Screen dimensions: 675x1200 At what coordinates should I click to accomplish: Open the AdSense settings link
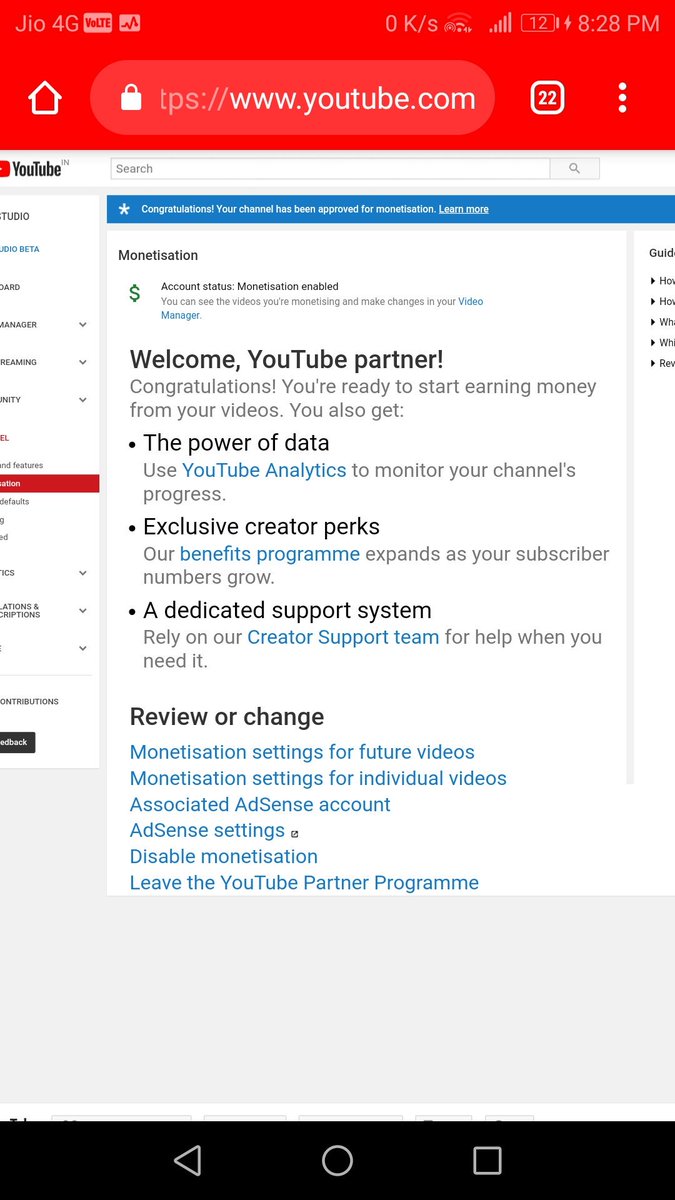(x=207, y=830)
